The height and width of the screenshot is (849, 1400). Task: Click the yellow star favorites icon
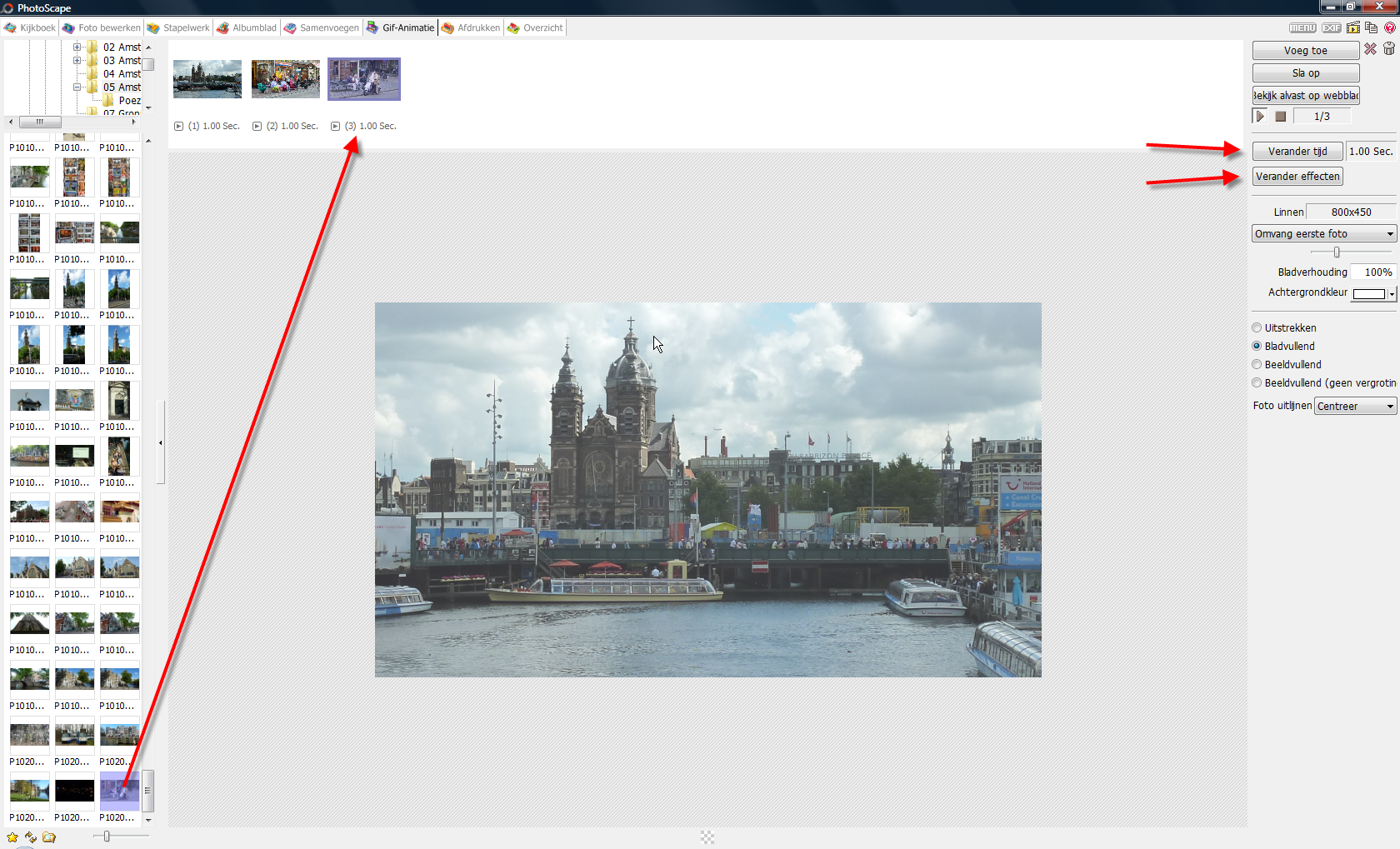coord(12,837)
